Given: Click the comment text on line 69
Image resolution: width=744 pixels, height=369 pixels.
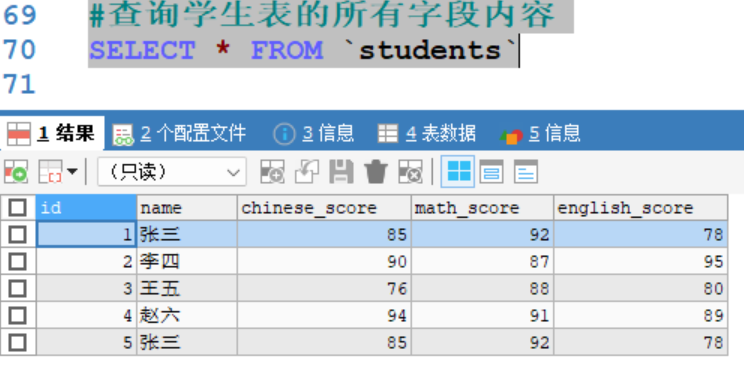Looking at the screenshot, I should (322, 15).
